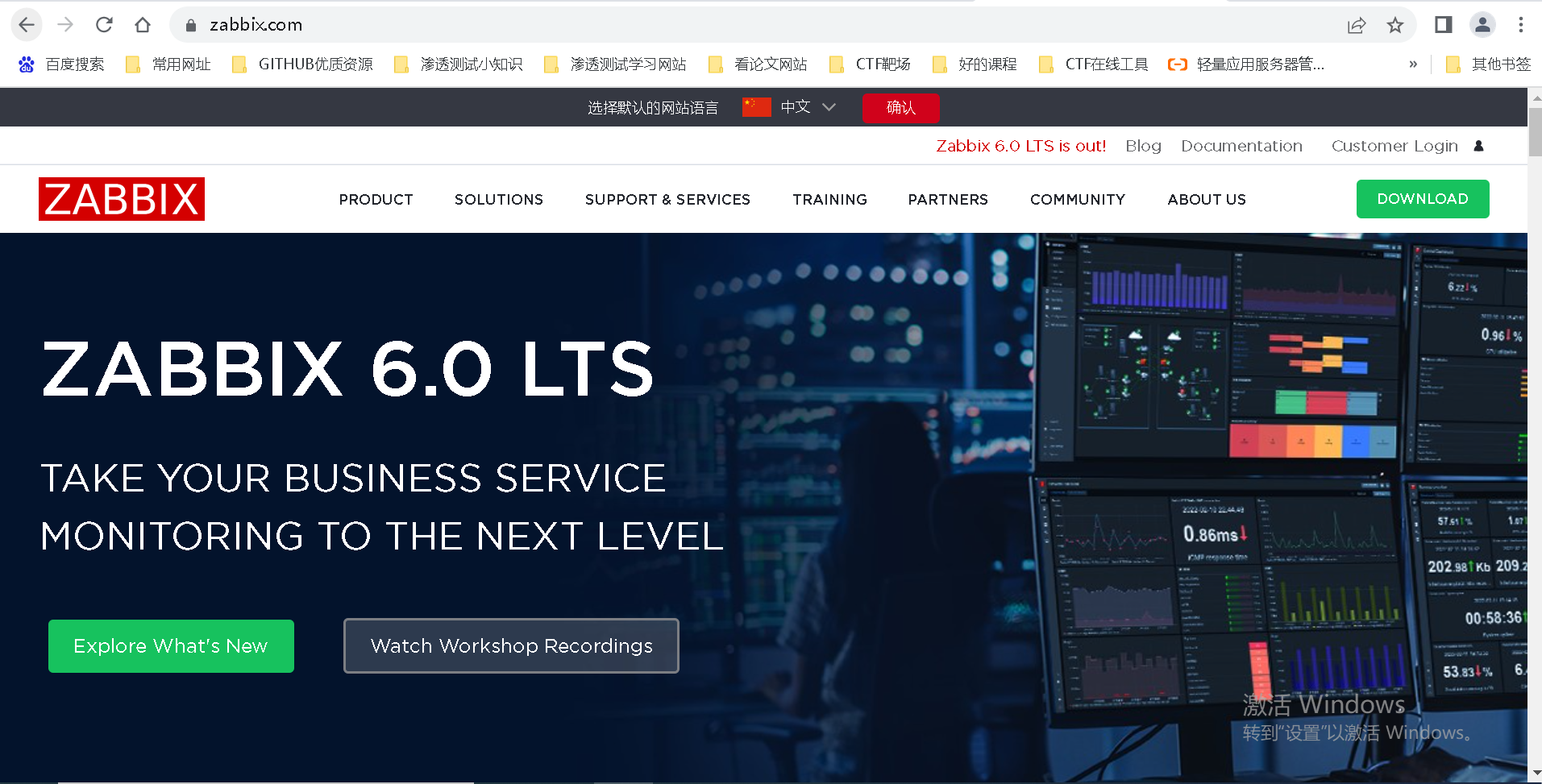This screenshot has height=784, width=1542.
Task: Expand hidden bookmarks with the chevron
Action: tap(1413, 64)
